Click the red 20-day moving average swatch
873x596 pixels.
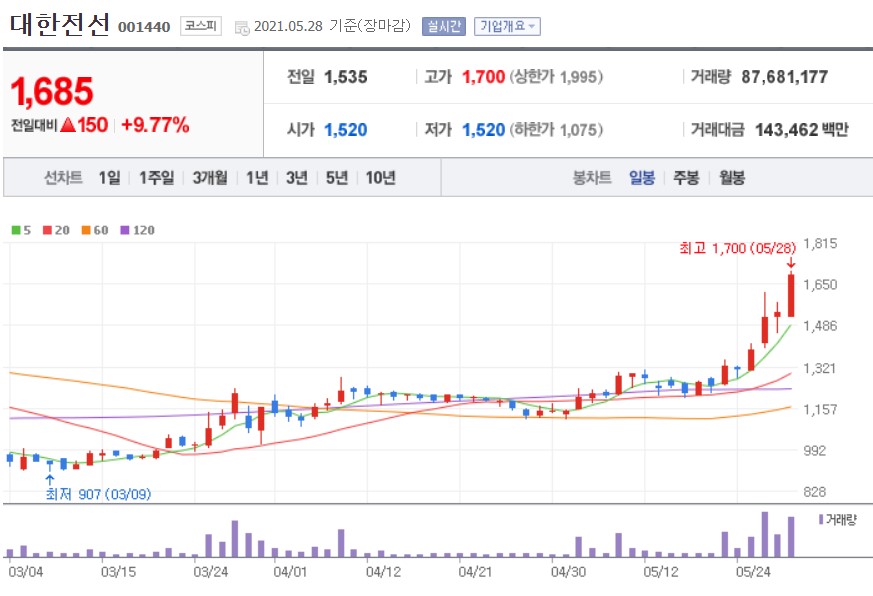(x=47, y=230)
